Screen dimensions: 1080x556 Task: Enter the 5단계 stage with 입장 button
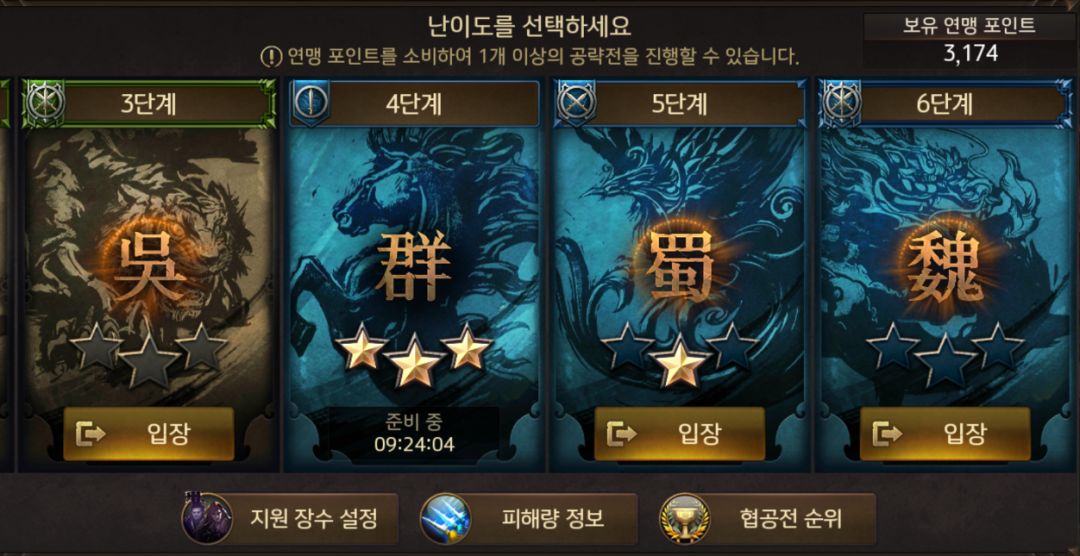[680, 433]
